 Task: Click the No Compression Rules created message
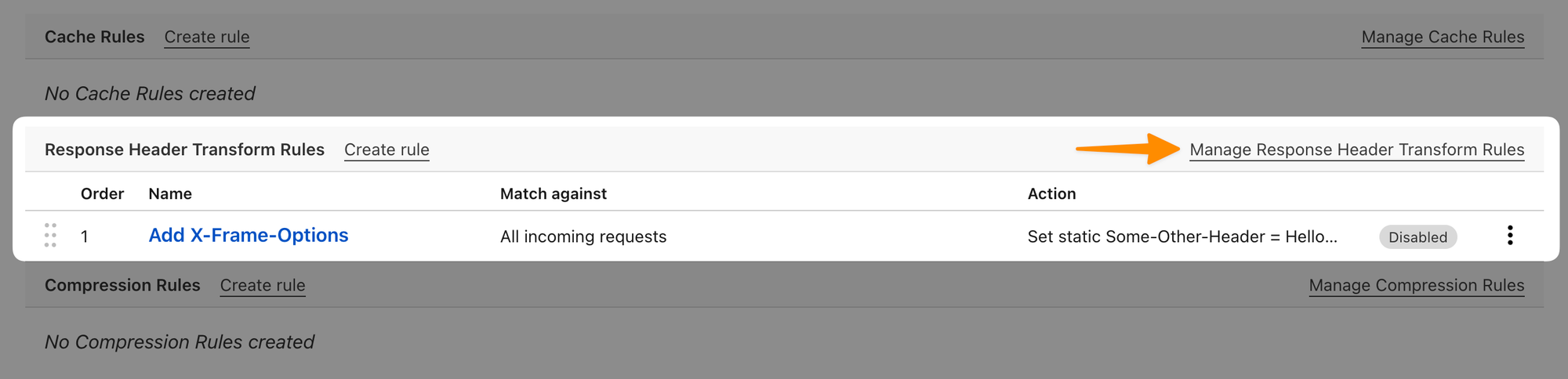(180, 341)
